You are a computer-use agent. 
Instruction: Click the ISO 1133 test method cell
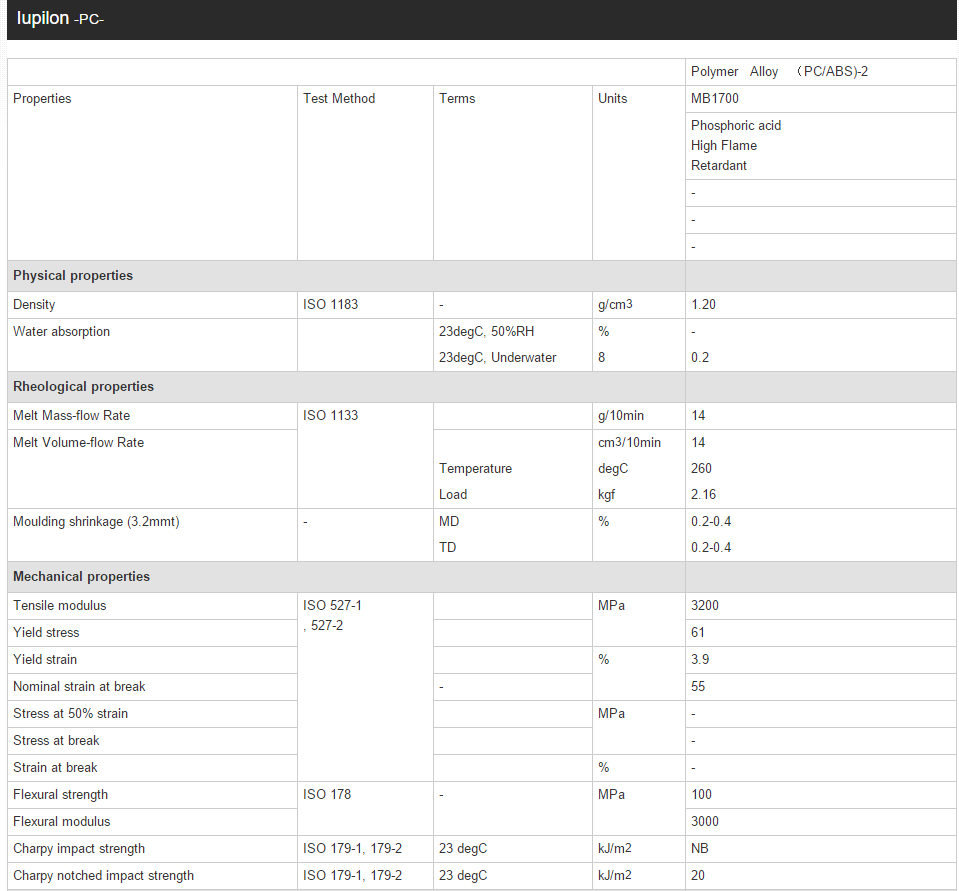(330, 416)
